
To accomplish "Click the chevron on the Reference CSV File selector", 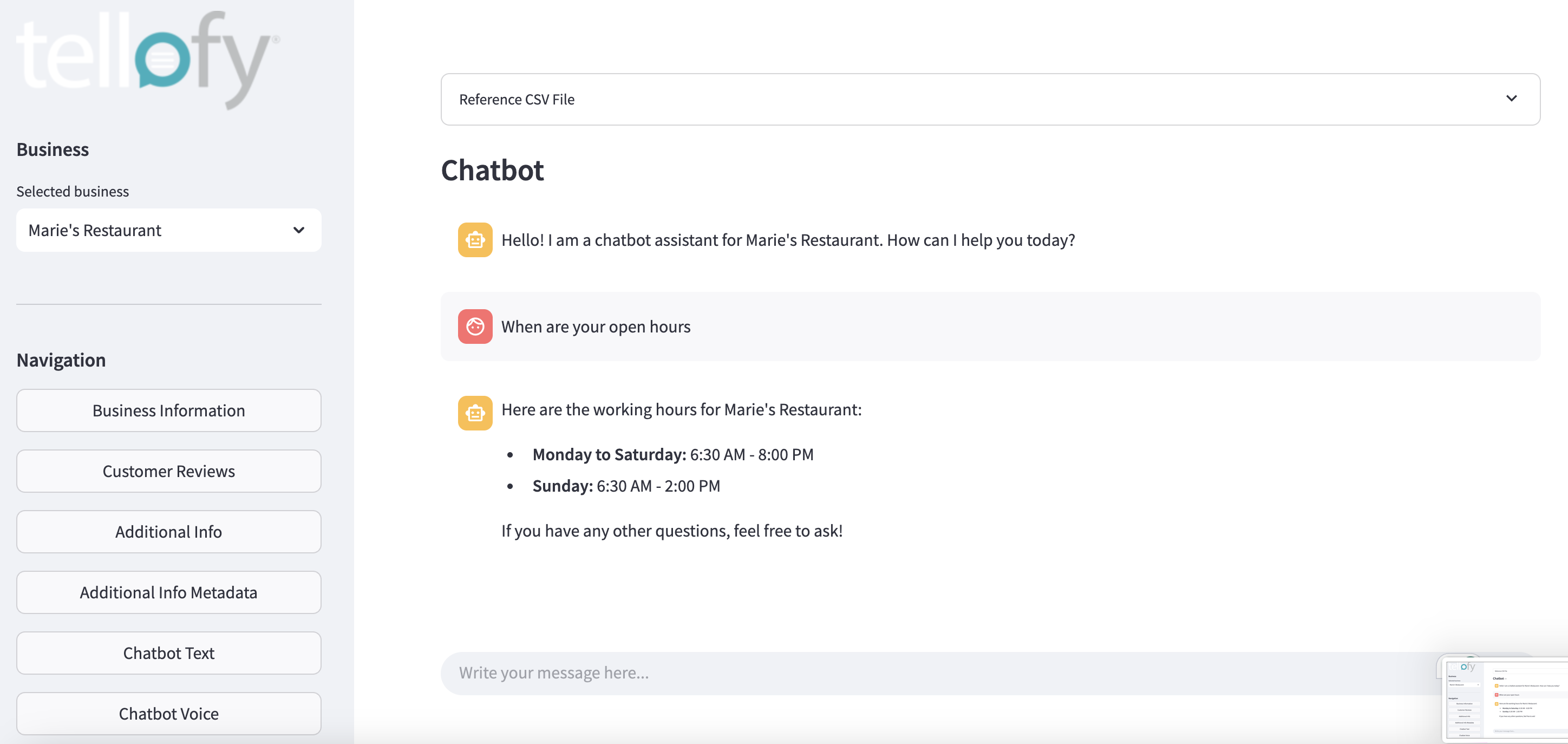I will [x=1511, y=98].
